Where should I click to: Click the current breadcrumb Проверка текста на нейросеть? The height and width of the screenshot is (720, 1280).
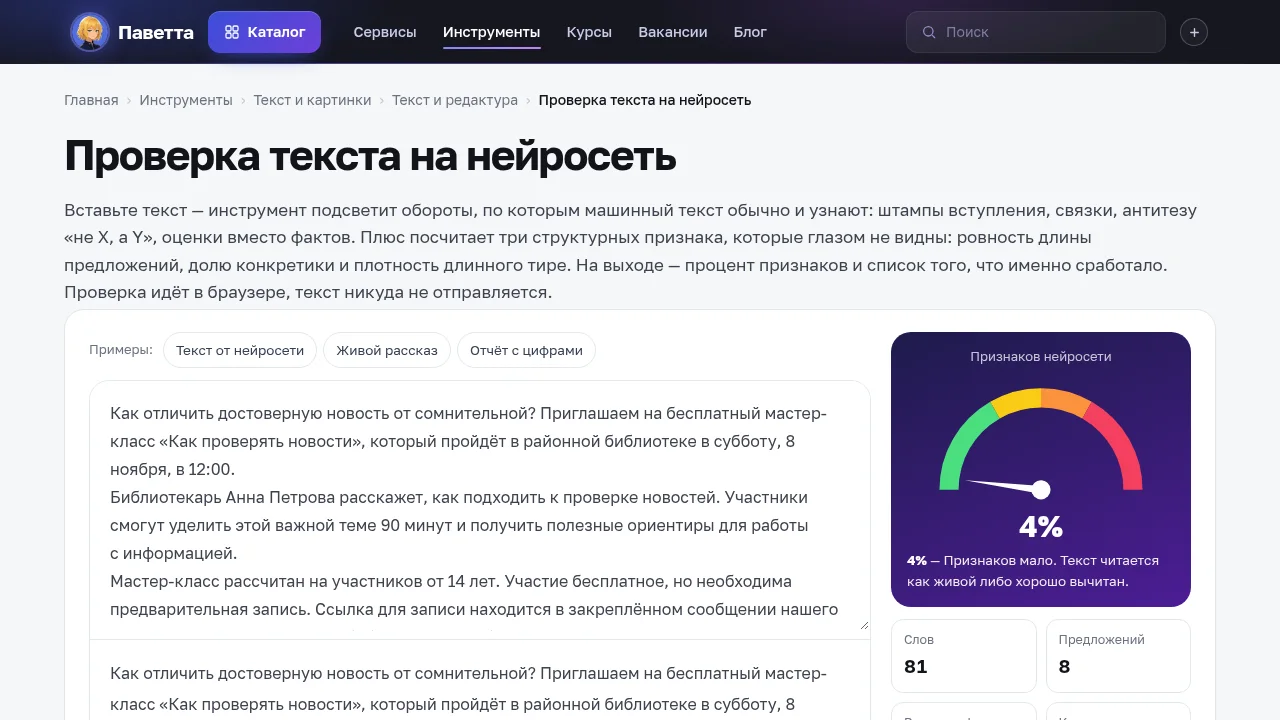tap(645, 100)
